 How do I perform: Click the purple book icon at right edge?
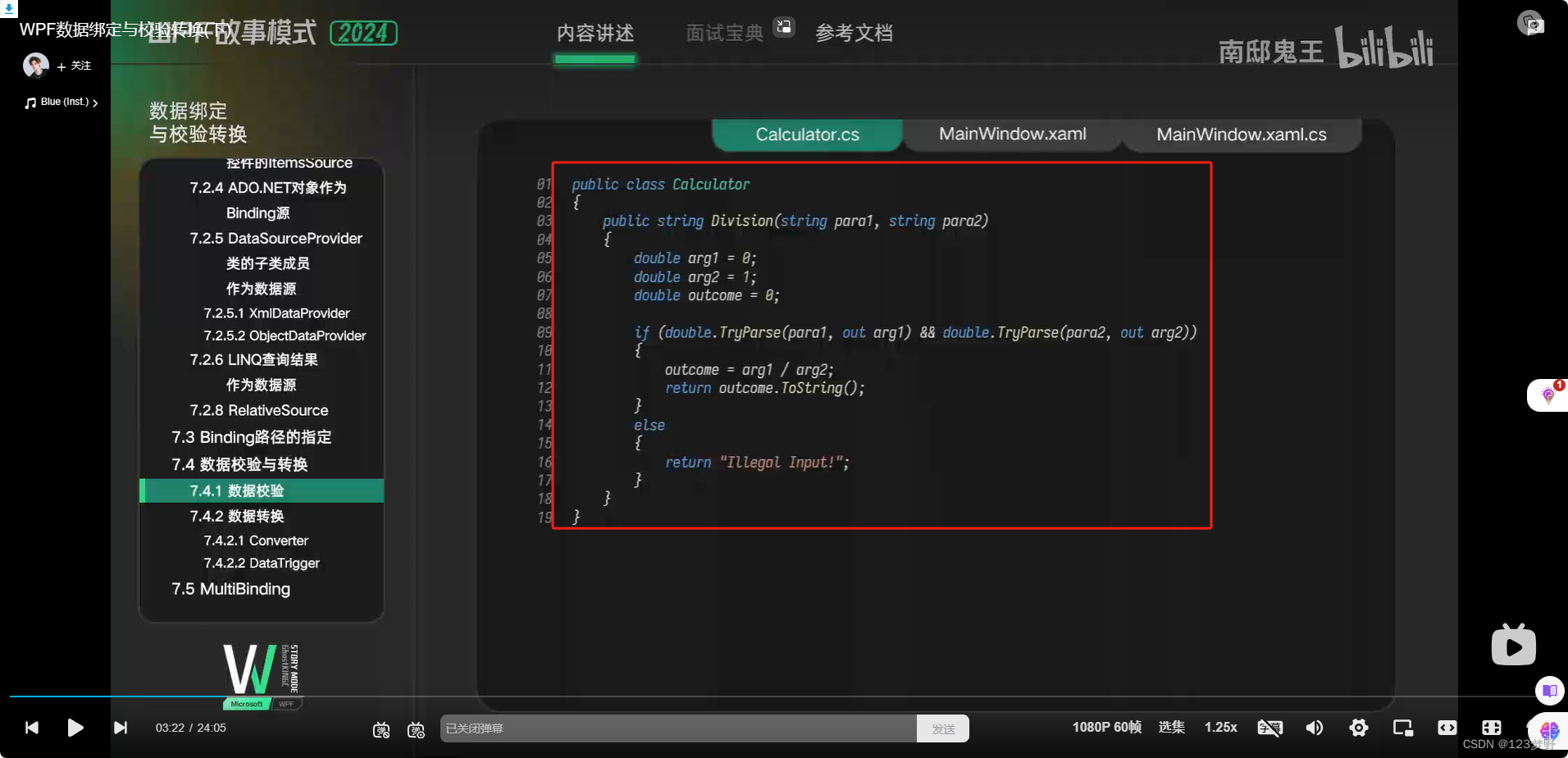coord(1549,691)
